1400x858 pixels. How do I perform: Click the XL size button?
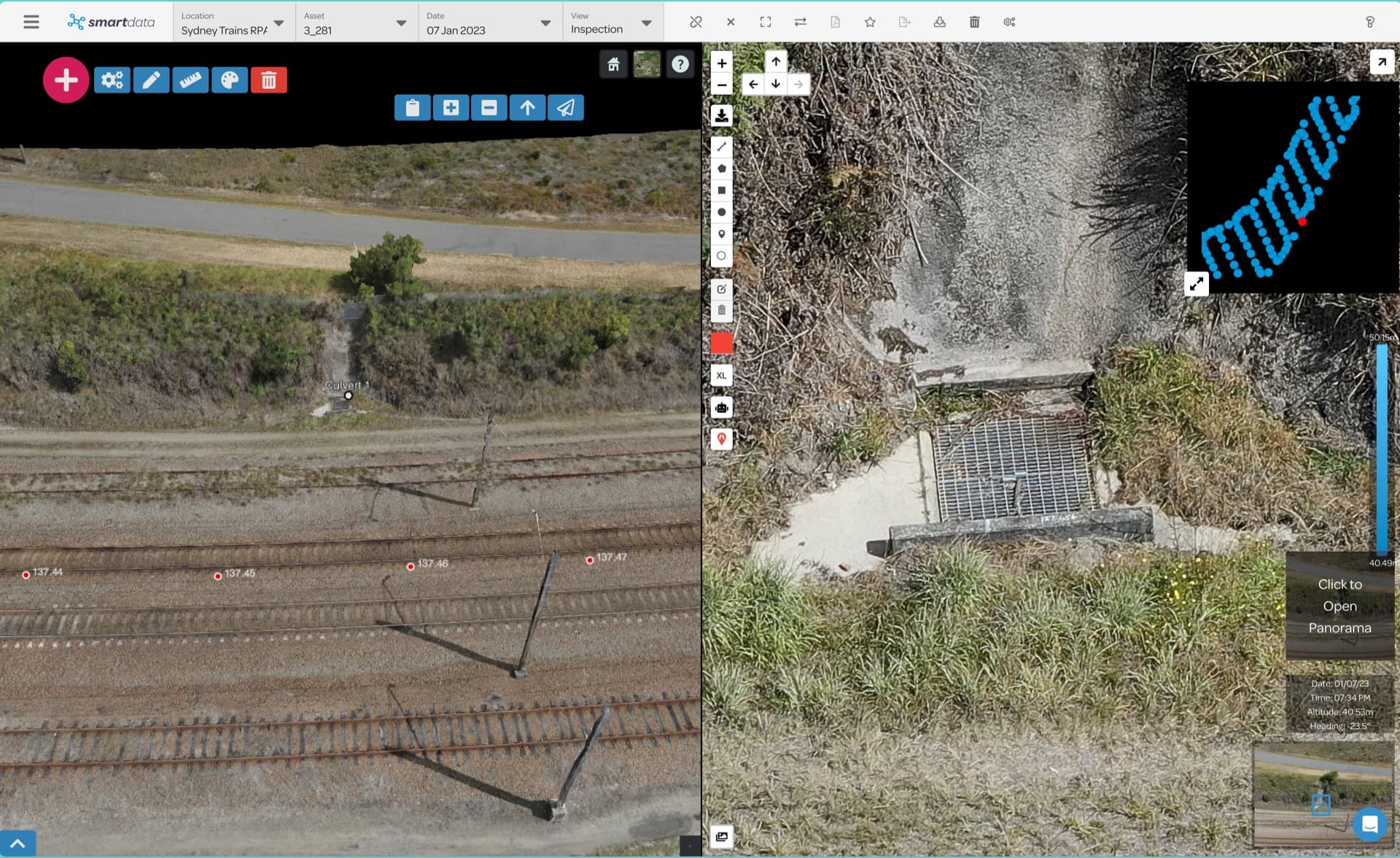[x=722, y=376]
